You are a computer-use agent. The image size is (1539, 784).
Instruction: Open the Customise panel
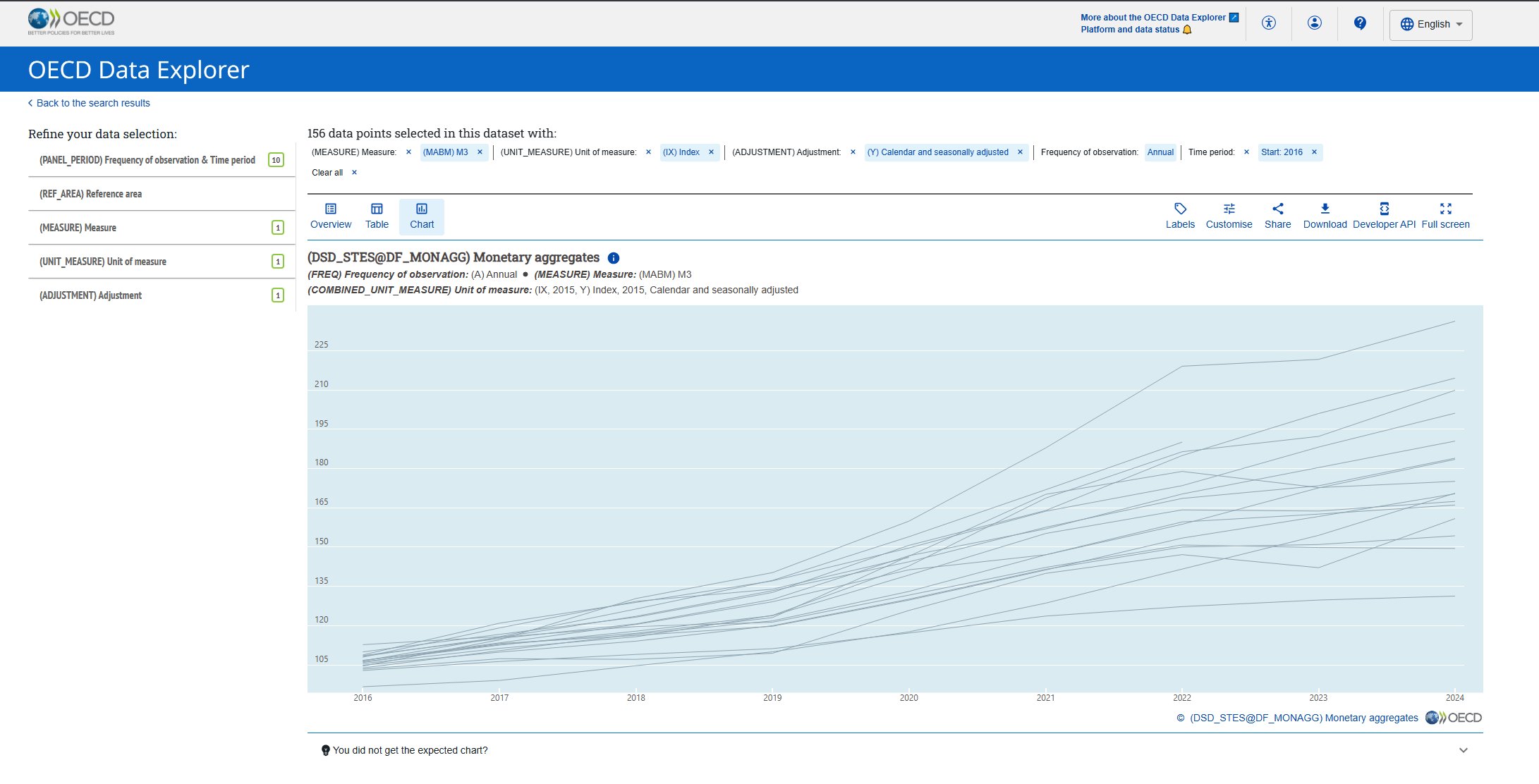pyautogui.click(x=1229, y=216)
